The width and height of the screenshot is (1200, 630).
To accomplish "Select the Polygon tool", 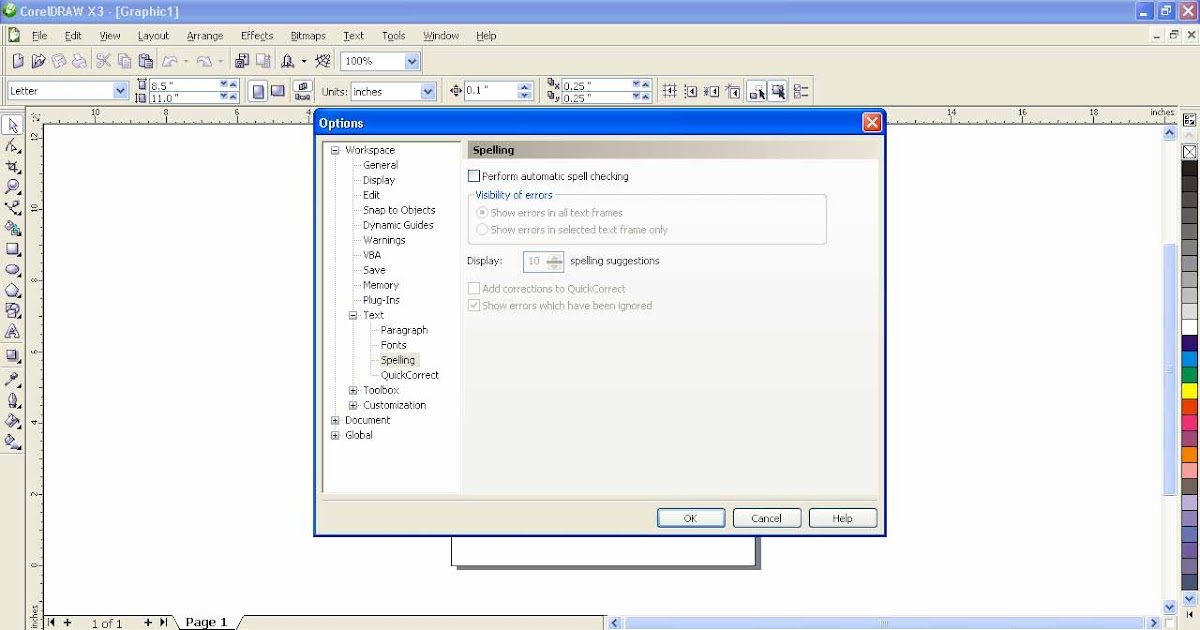I will tap(13, 290).
